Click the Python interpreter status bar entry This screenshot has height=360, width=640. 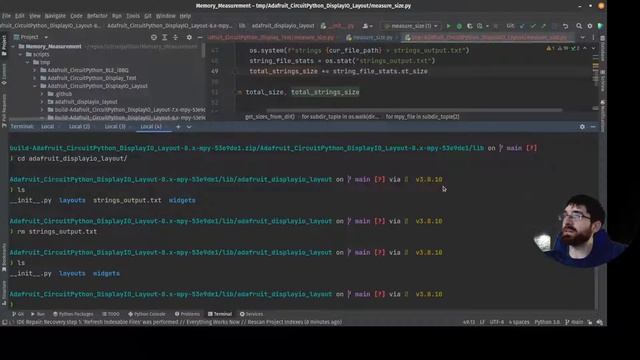(547, 322)
